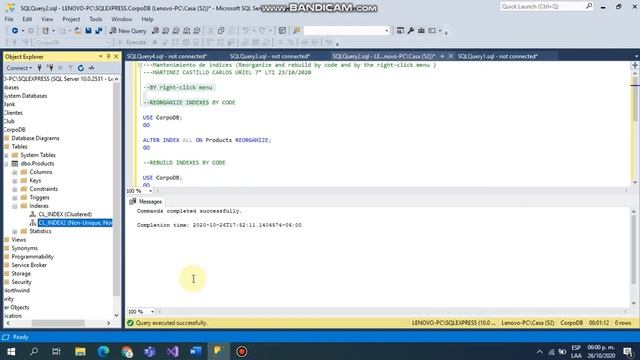This screenshot has height=360, width=640.
Task: Click the Quick Launch search field
Action: click(x=546, y=7)
